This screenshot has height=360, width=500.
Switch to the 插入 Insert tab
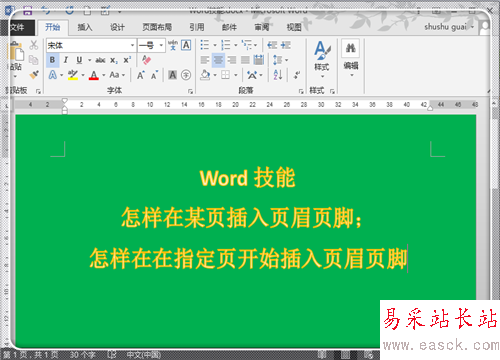[85, 27]
